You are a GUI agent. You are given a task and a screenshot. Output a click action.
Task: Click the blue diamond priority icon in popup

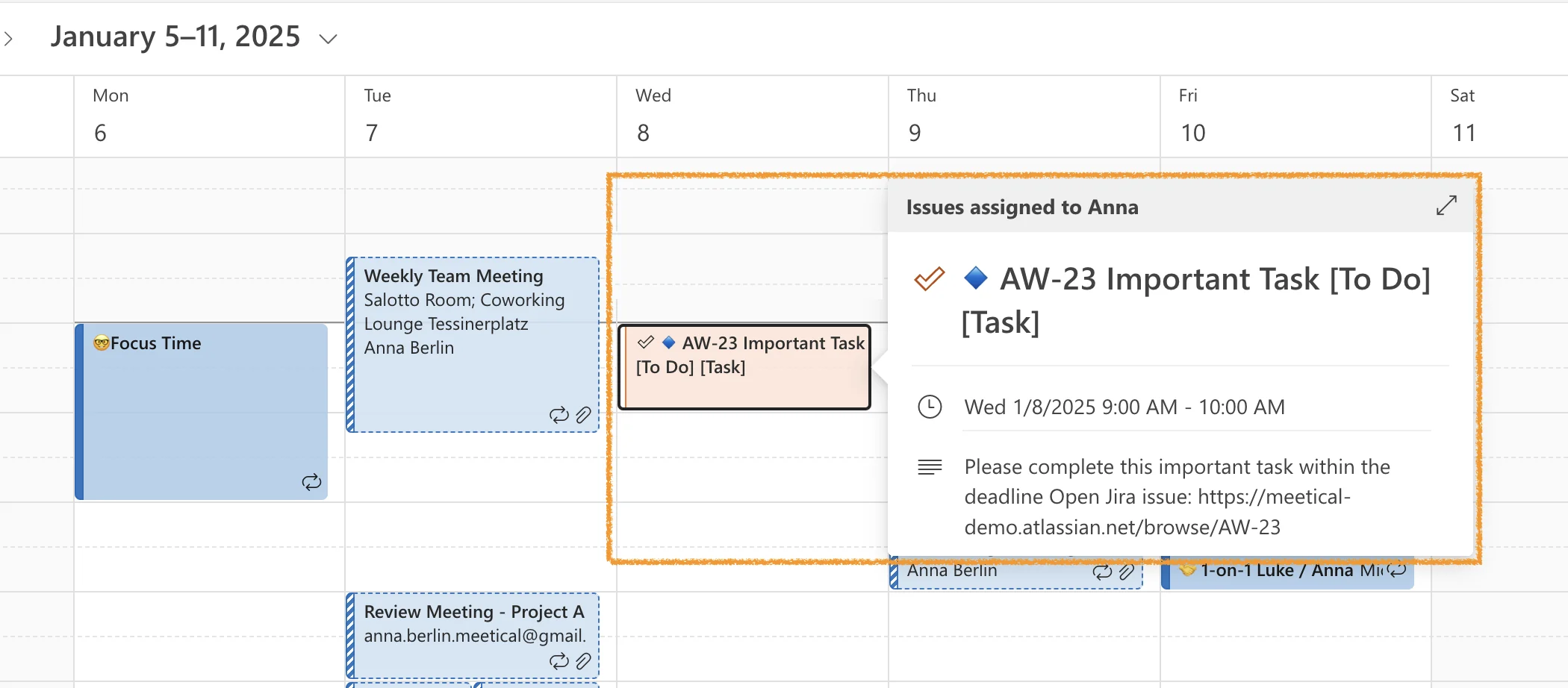click(x=976, y=278)
